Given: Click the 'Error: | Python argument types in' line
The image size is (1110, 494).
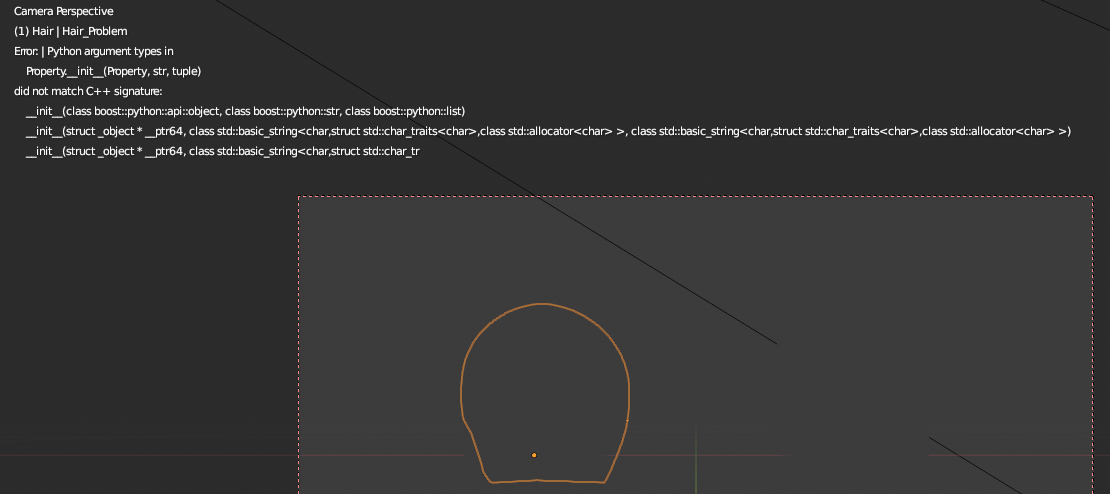Looking at the screenshot, I should 94,51.
